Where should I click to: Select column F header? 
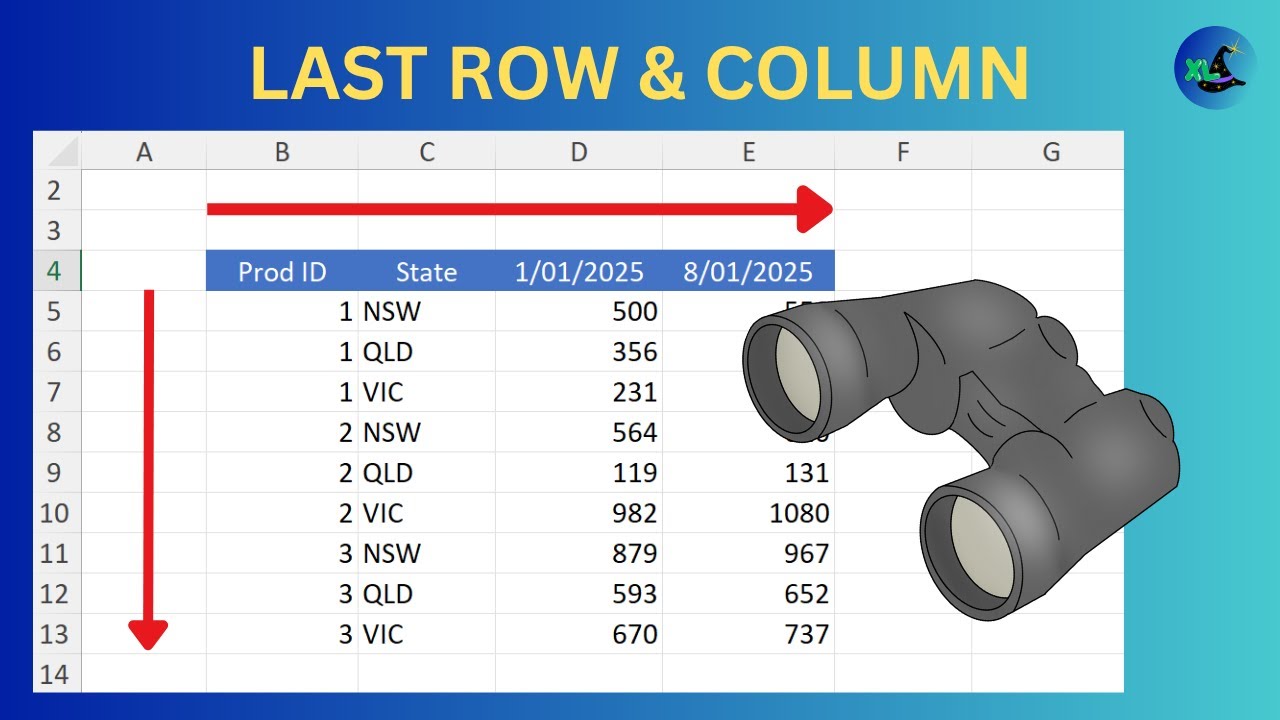[x=903, y=151]
